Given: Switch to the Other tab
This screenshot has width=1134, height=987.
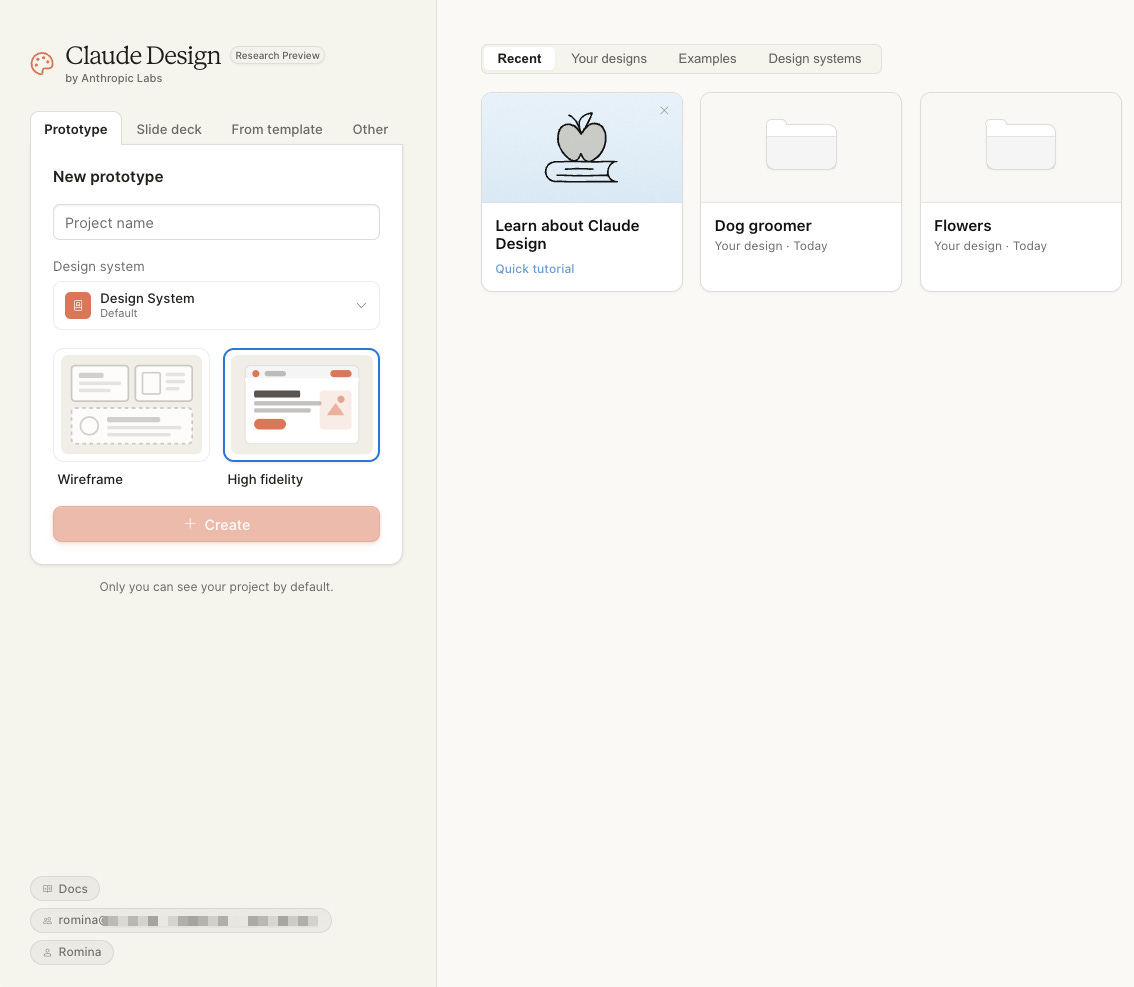Looking at the screenshot, I should point(370,129).
